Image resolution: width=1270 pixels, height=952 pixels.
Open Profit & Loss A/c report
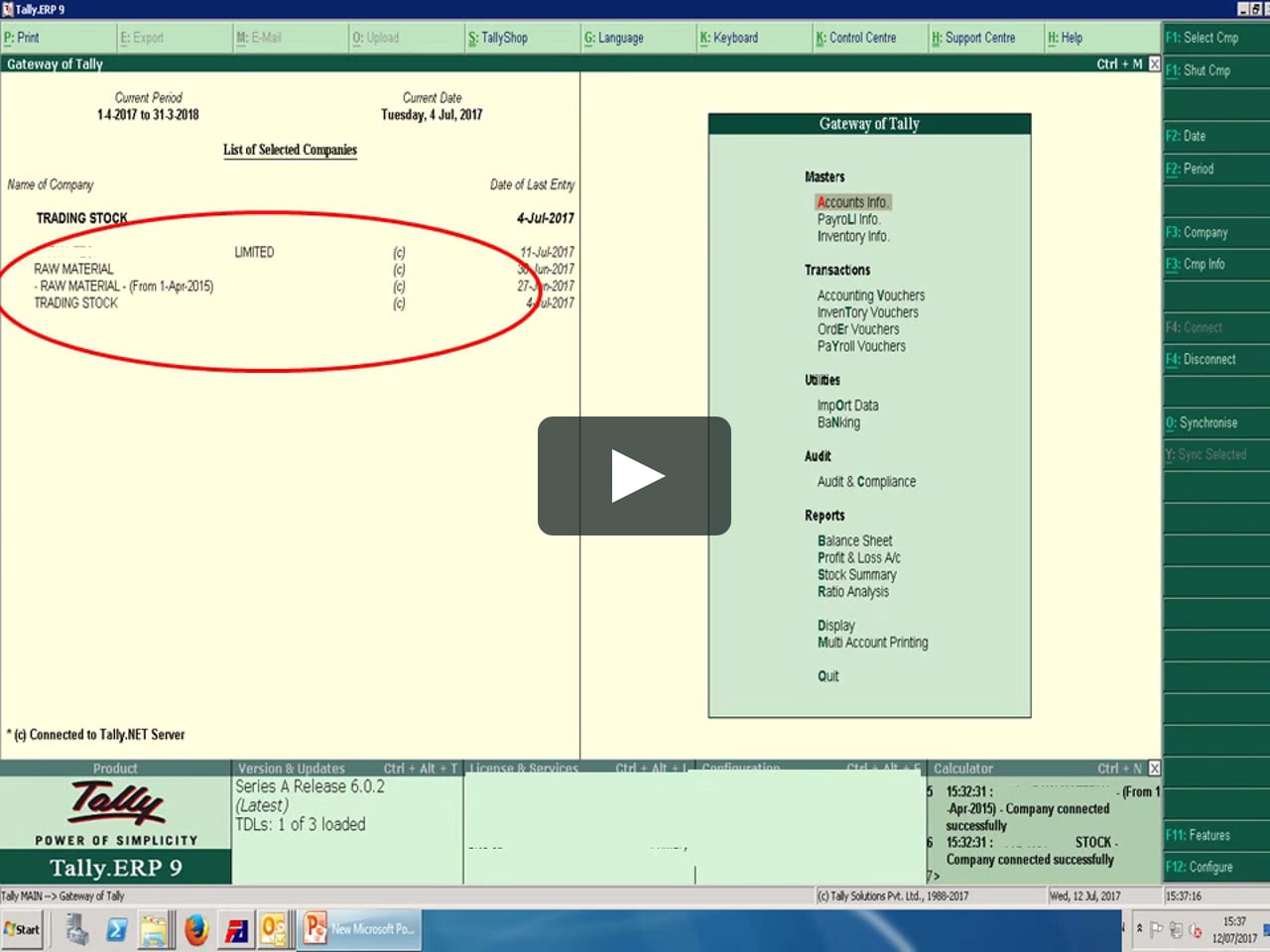click(x=859, y=558)
